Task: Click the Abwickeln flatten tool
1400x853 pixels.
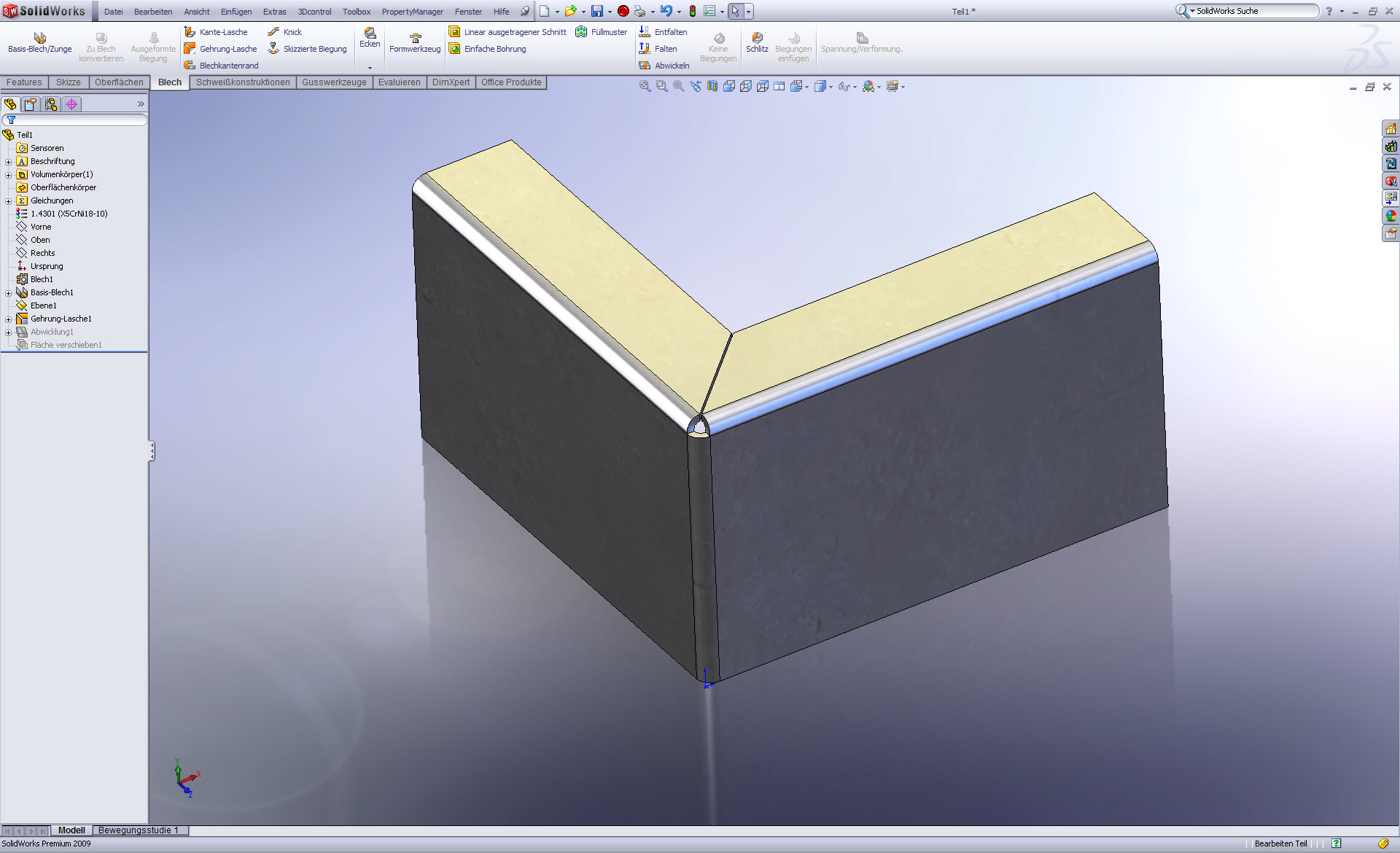Action: 664,66
